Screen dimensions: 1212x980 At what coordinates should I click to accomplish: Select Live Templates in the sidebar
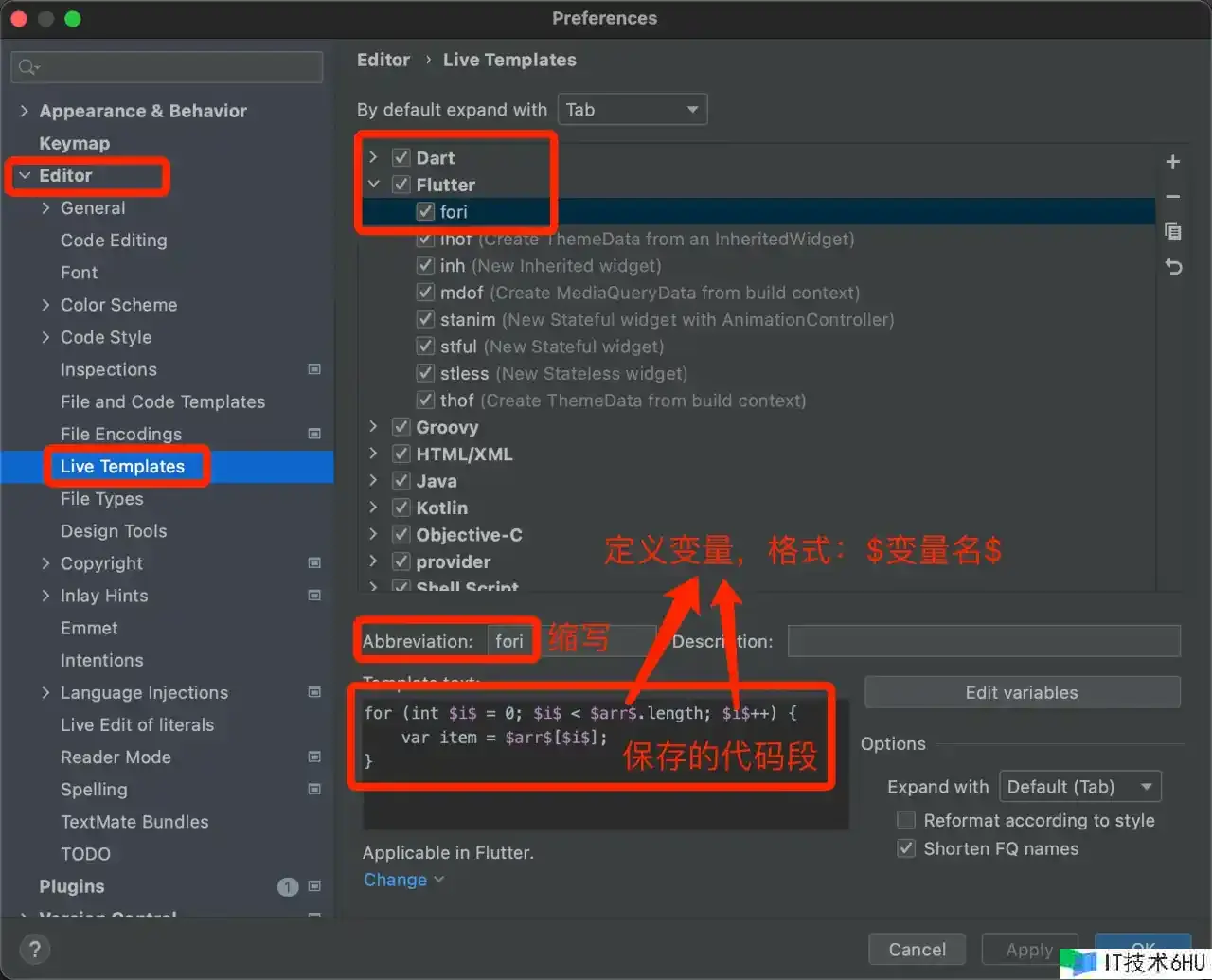122,466
